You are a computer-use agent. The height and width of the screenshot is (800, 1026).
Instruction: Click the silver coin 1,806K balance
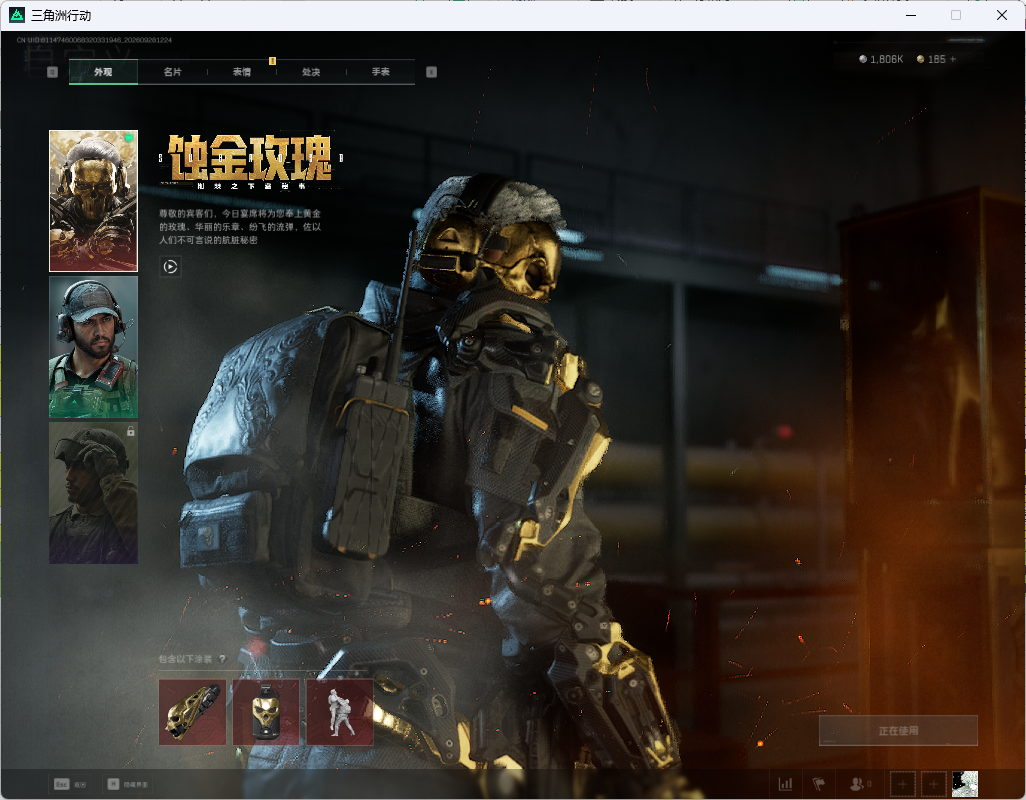(x=881, y=59)
